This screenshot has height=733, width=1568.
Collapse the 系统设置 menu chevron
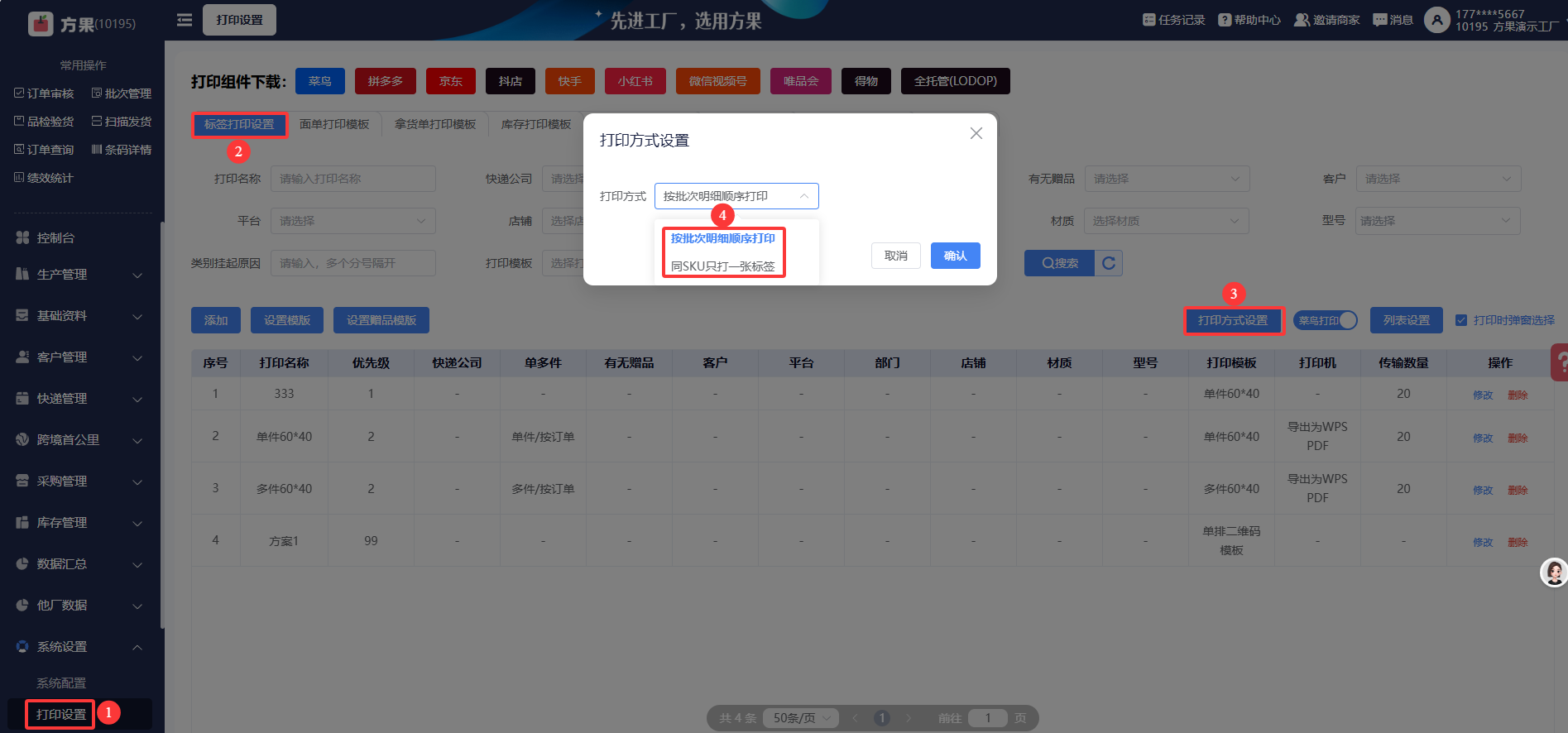(137, 647)
